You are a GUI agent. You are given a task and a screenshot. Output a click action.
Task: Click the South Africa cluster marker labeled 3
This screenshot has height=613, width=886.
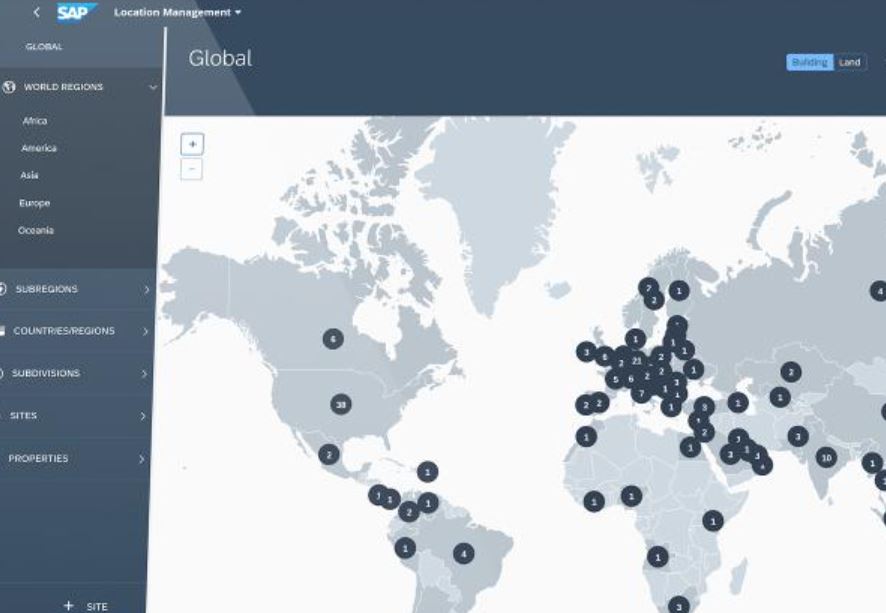[679, 607]
